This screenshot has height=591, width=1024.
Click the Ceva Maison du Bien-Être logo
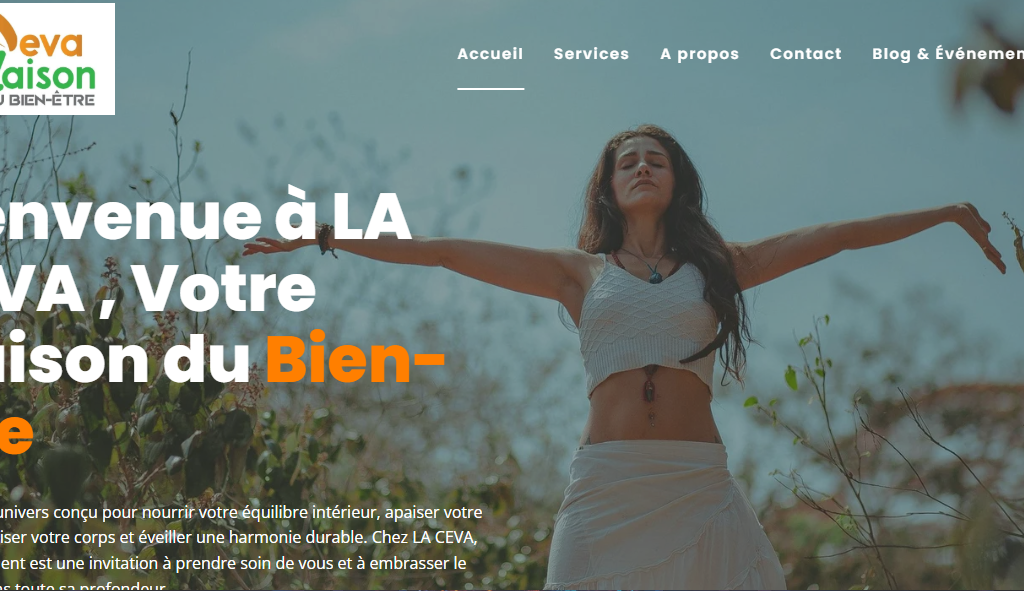[57, 59]
